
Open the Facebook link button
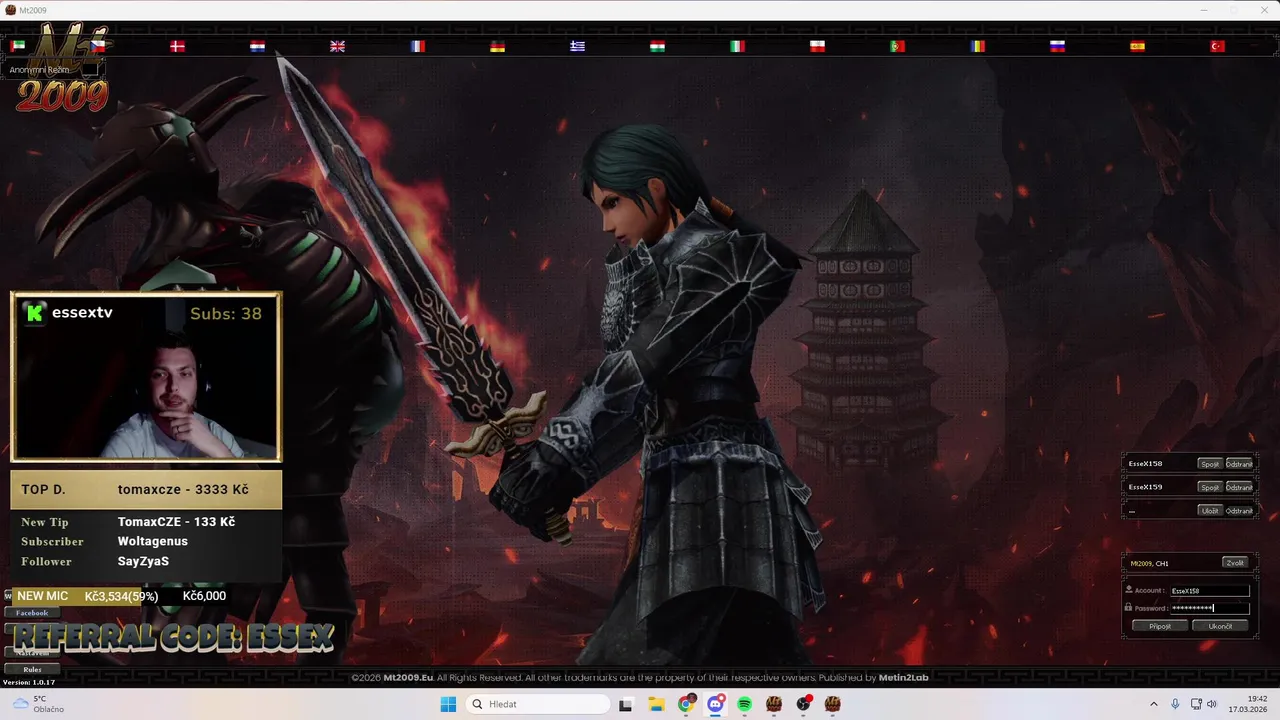[32, 612]
